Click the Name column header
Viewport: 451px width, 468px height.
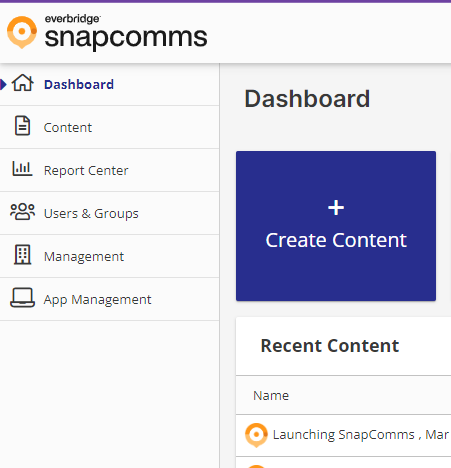(271, 396)
